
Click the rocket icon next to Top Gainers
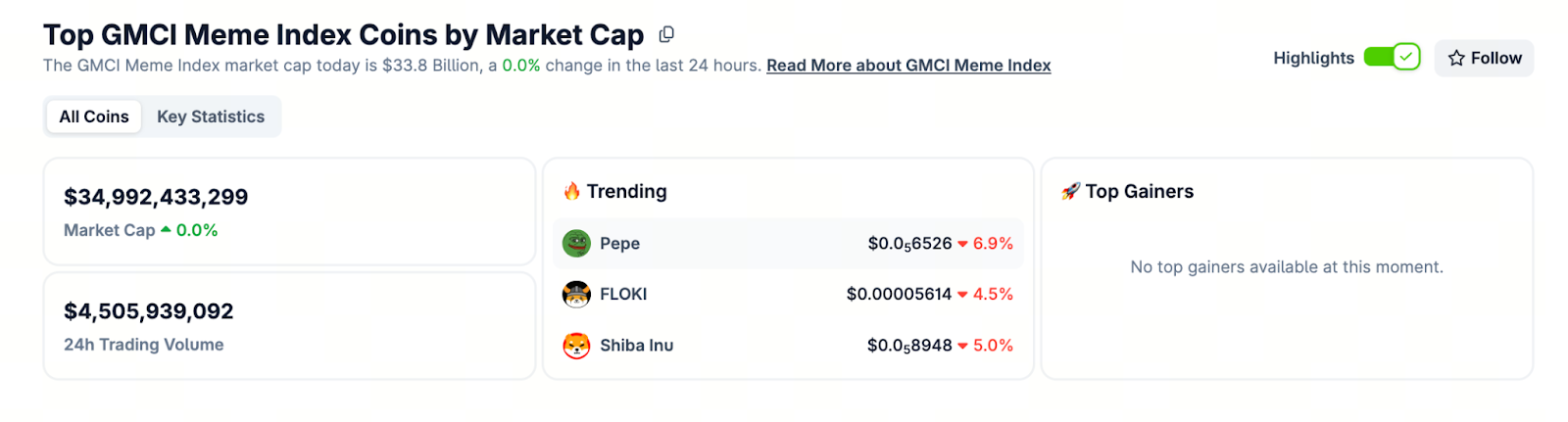click(x=1070, y=191)
